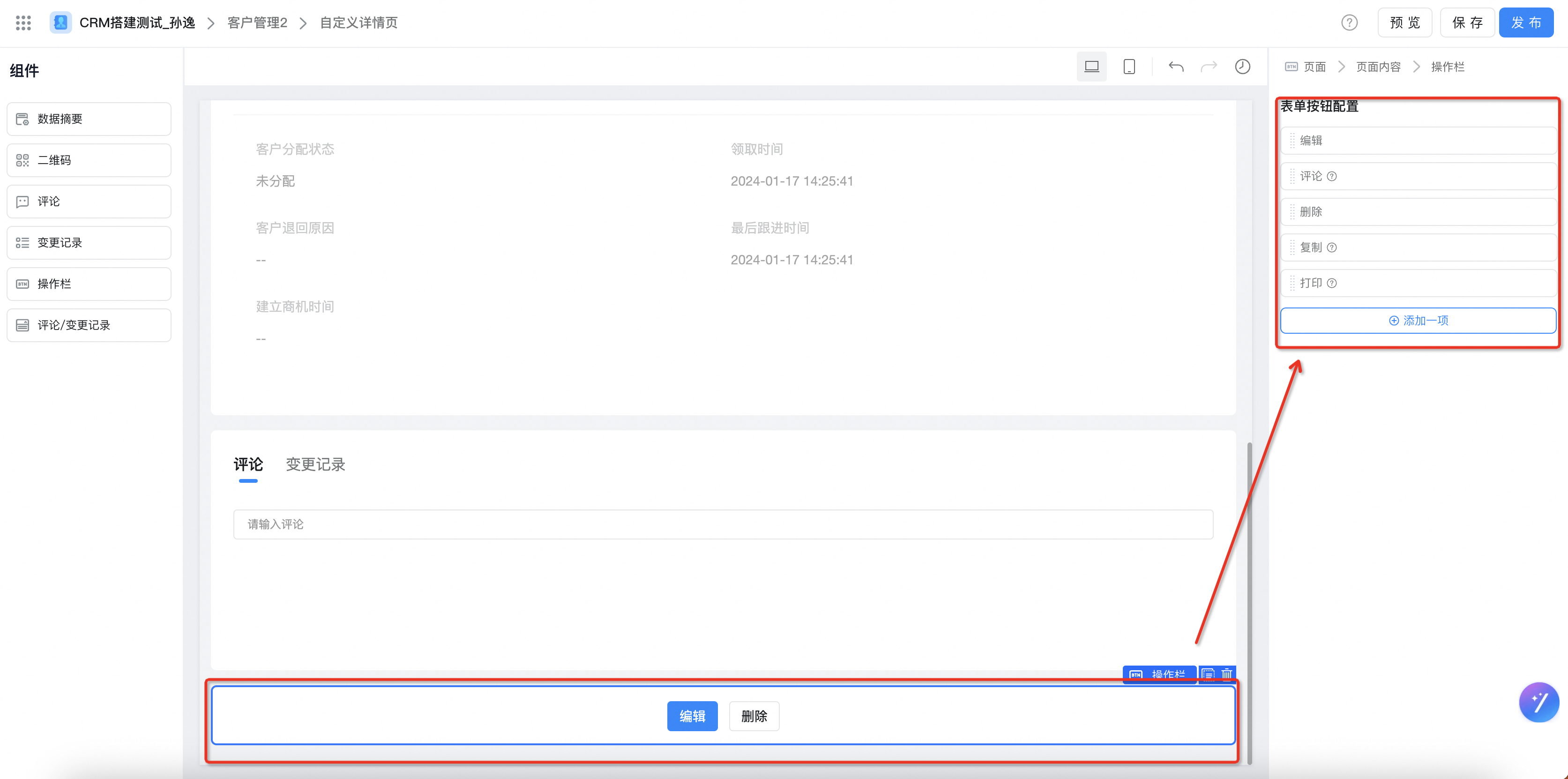Click the 预览 button

(x=1404, y=23)
